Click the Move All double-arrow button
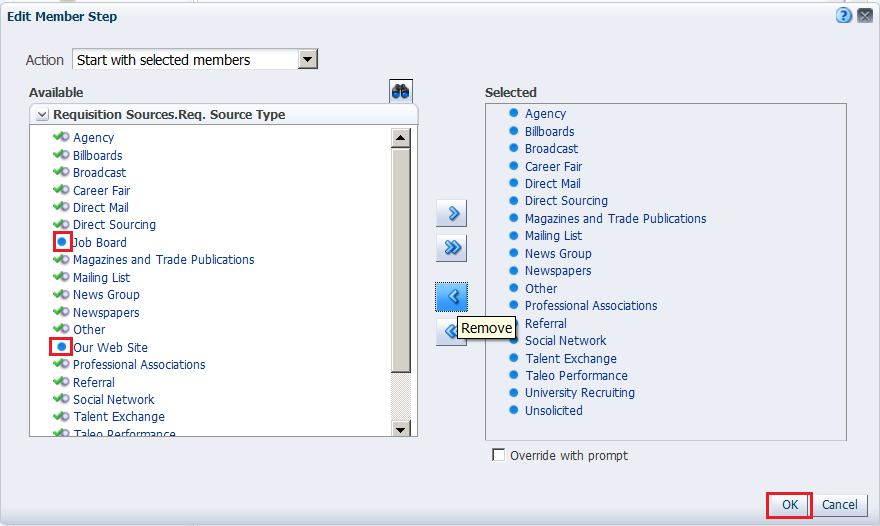 coord(452,248)
